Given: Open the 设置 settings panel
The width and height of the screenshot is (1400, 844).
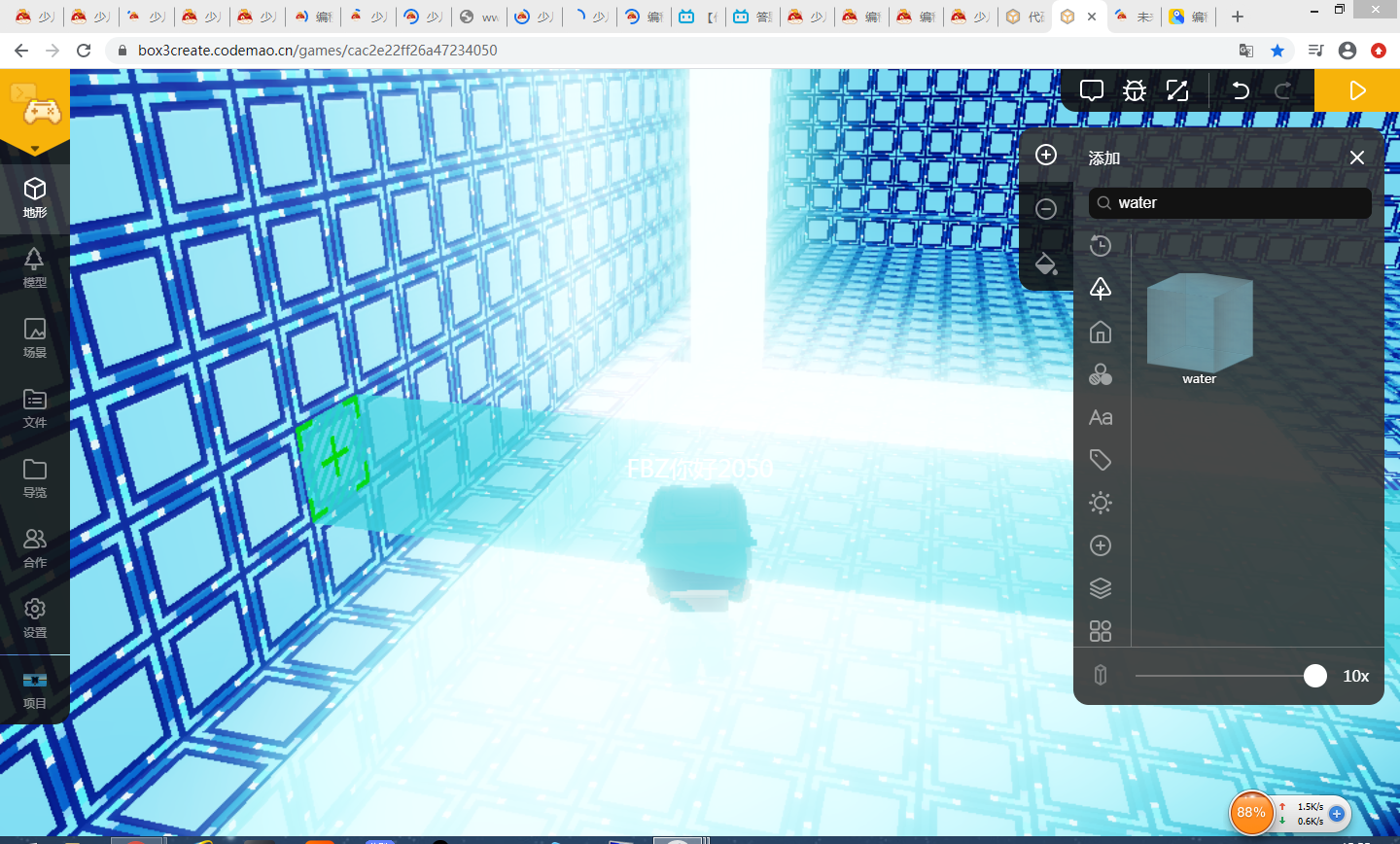Looking at the screenshot, I should point(35,618).
